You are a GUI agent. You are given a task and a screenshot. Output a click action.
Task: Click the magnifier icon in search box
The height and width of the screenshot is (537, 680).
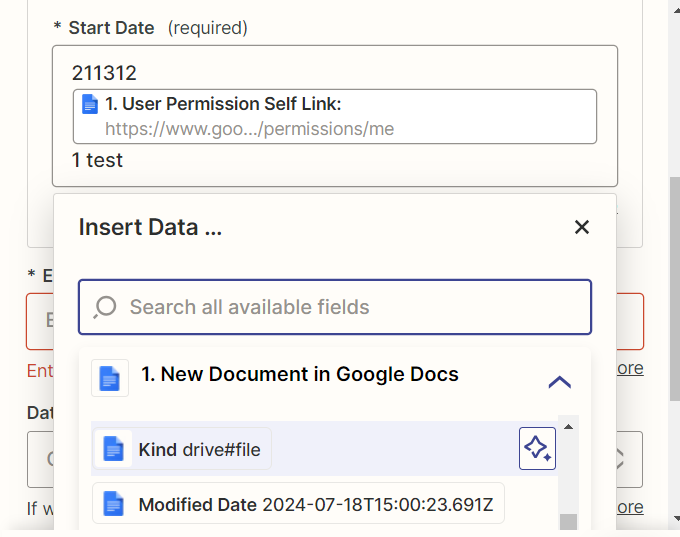click(x=105, y=307)
